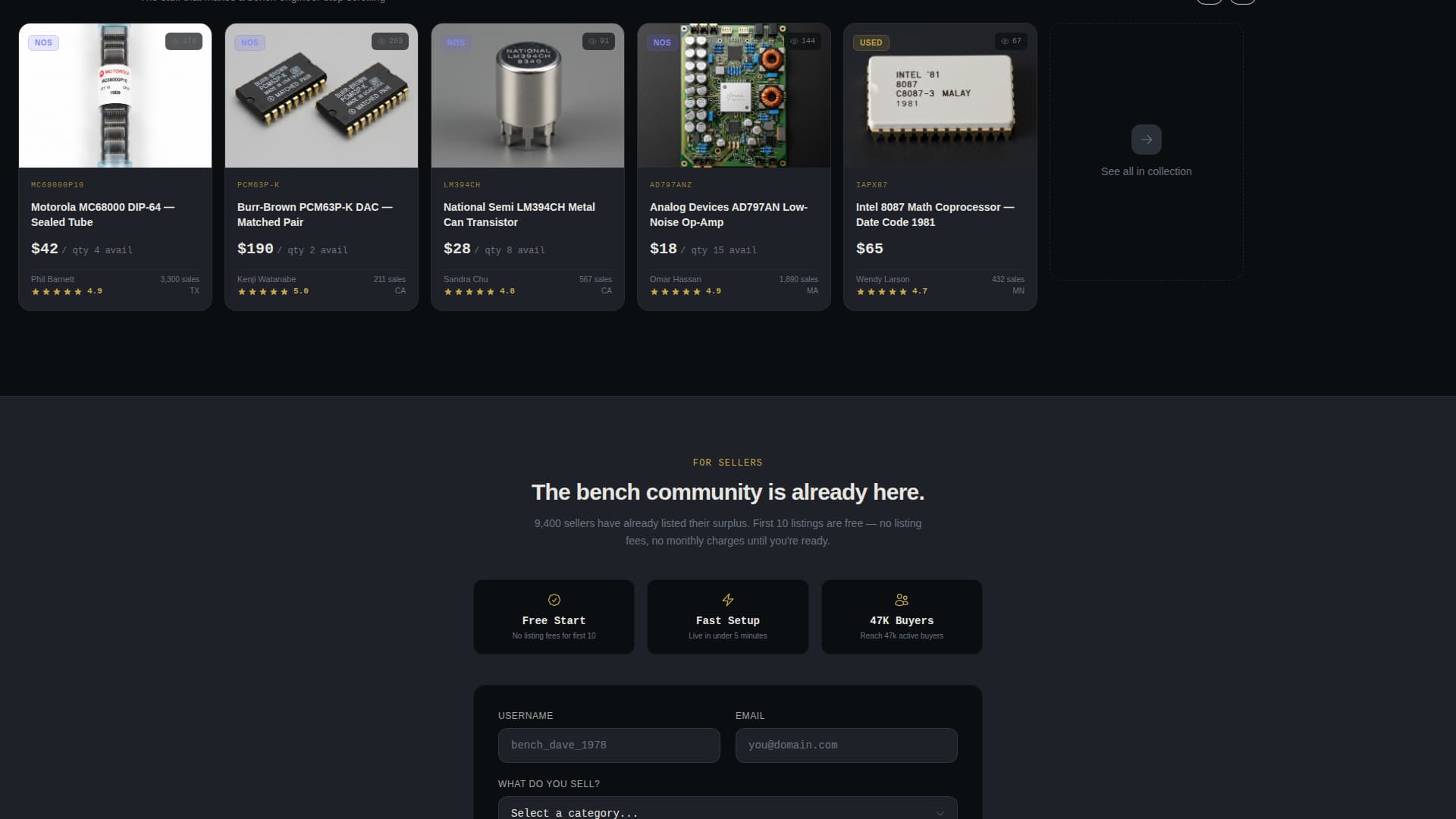Click the AD797AN circuit board image
Screen dimensions: 1456x819
pos(734,96)
